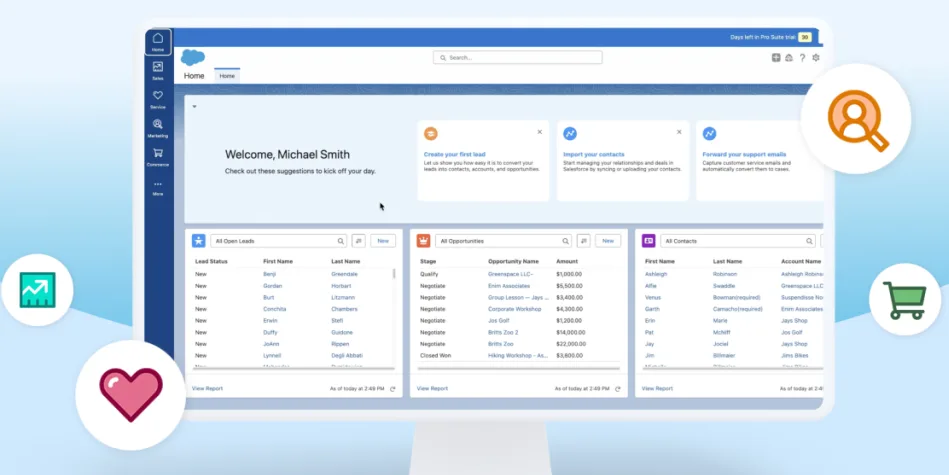Click magnifier icon in All Open Leads field
Image resolution: width=949 pixels, height=475 pixels.
click(341, 241)
